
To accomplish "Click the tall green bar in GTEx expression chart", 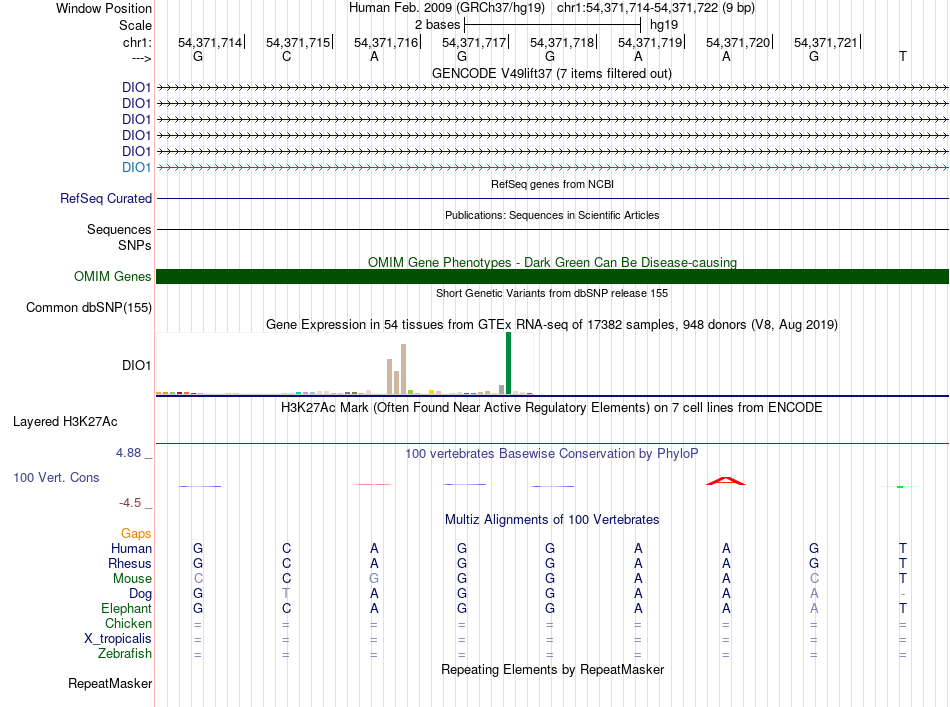I will 508,365.
